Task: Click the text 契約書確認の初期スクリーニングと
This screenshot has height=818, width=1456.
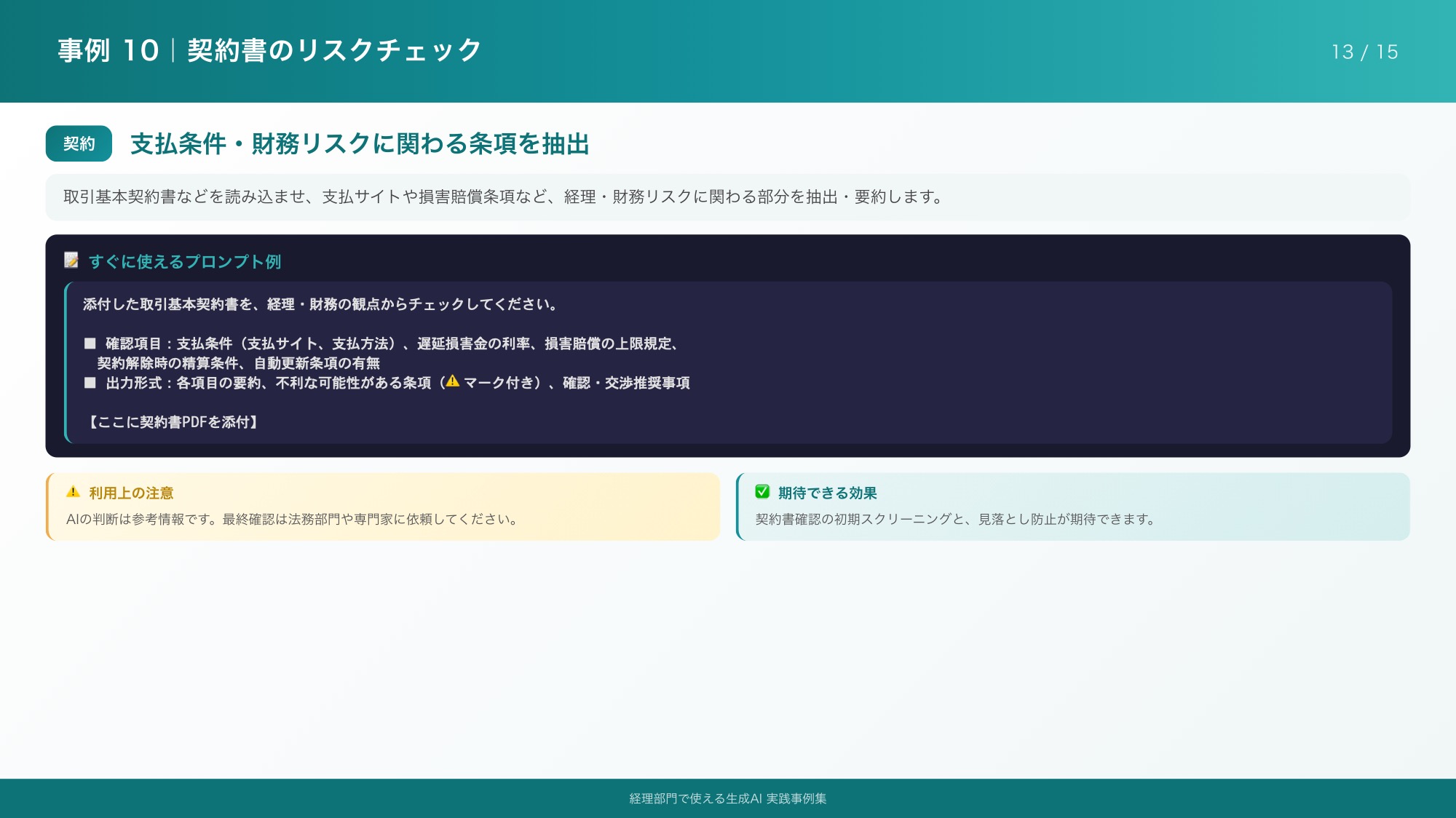Action: (x=955, y=519)
